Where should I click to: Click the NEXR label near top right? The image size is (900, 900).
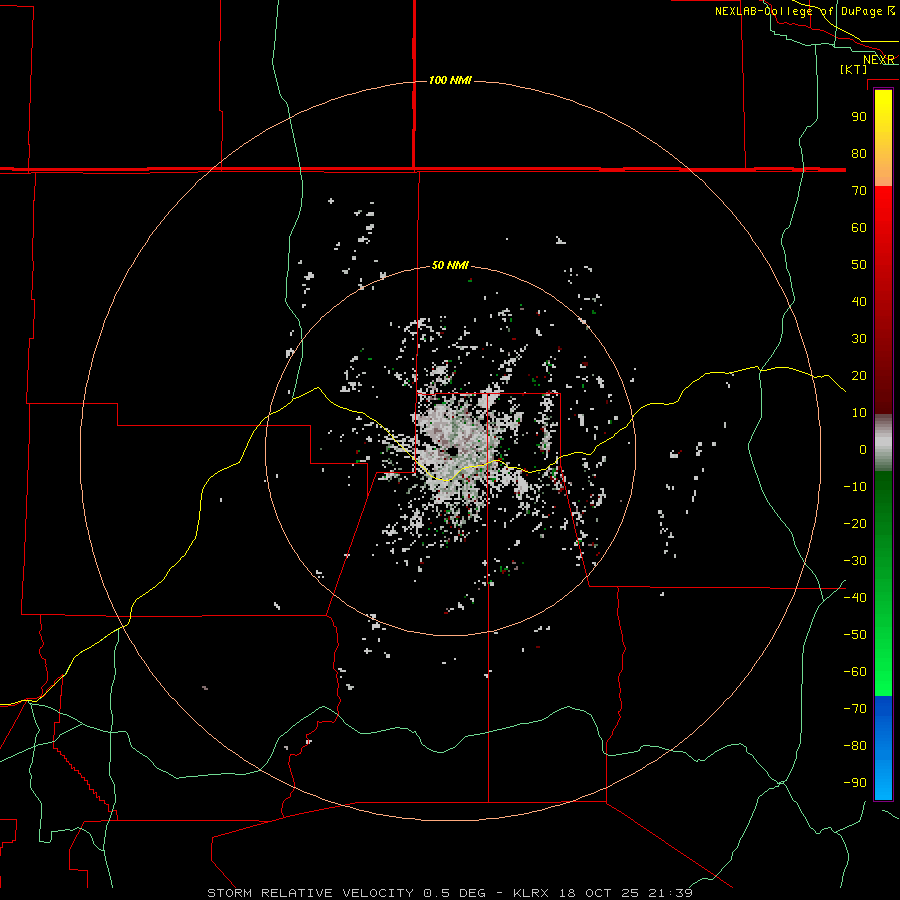pyautogui.click(x=878, y=60)
